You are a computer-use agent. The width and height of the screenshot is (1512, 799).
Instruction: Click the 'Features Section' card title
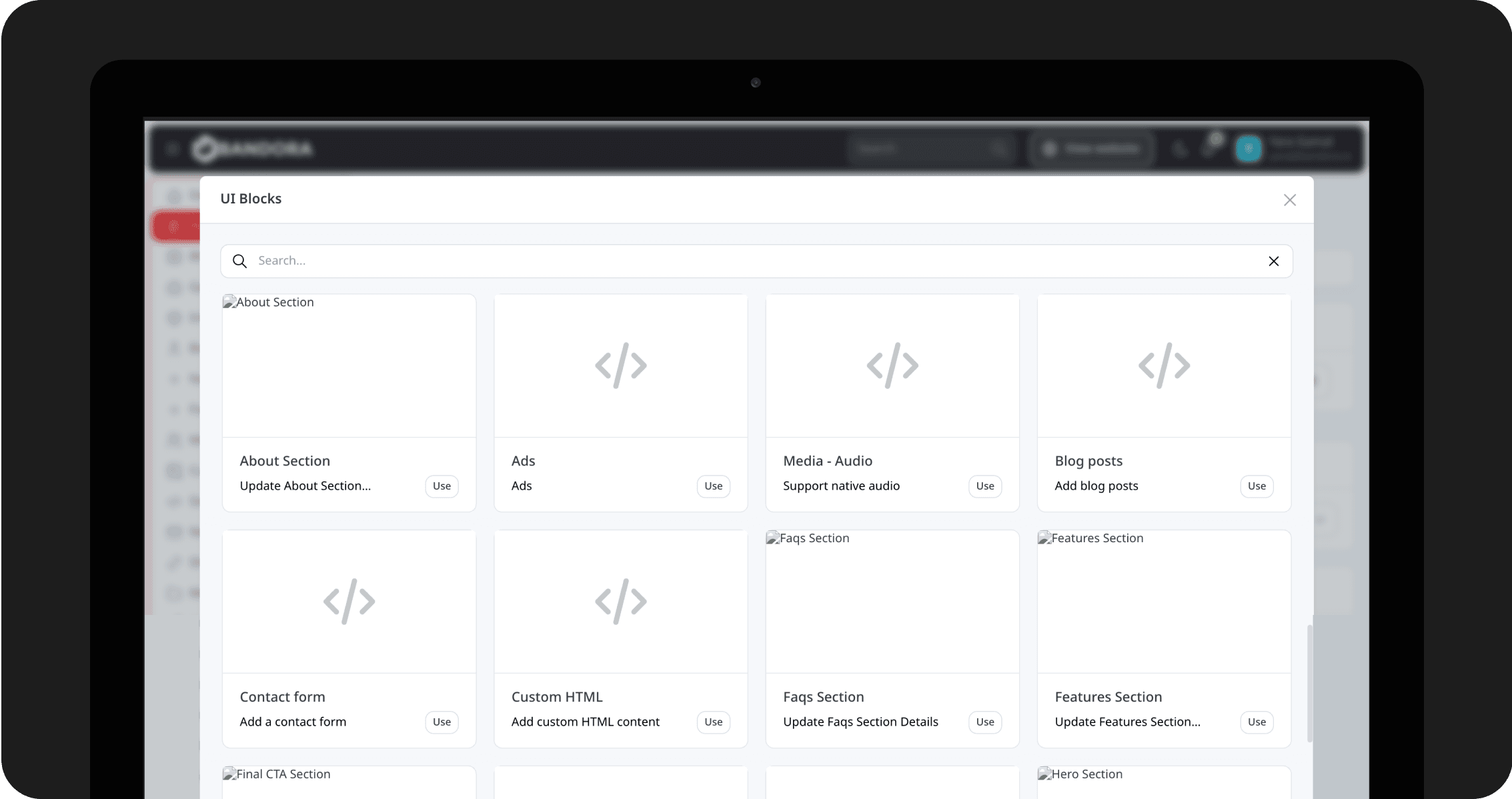(x=1108, y=697)
